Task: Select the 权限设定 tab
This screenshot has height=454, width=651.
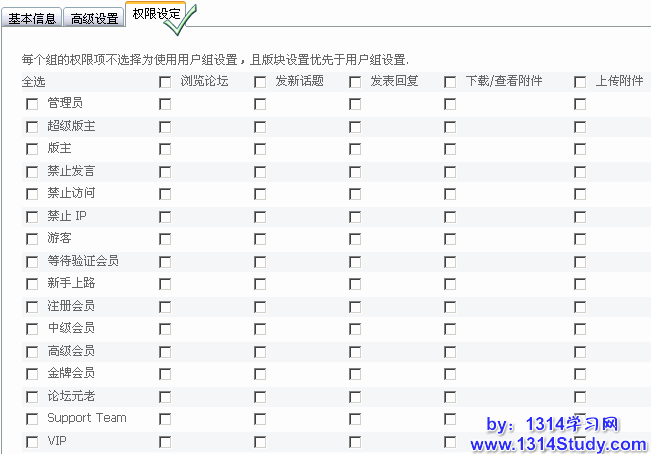Action: pos(156,16)
